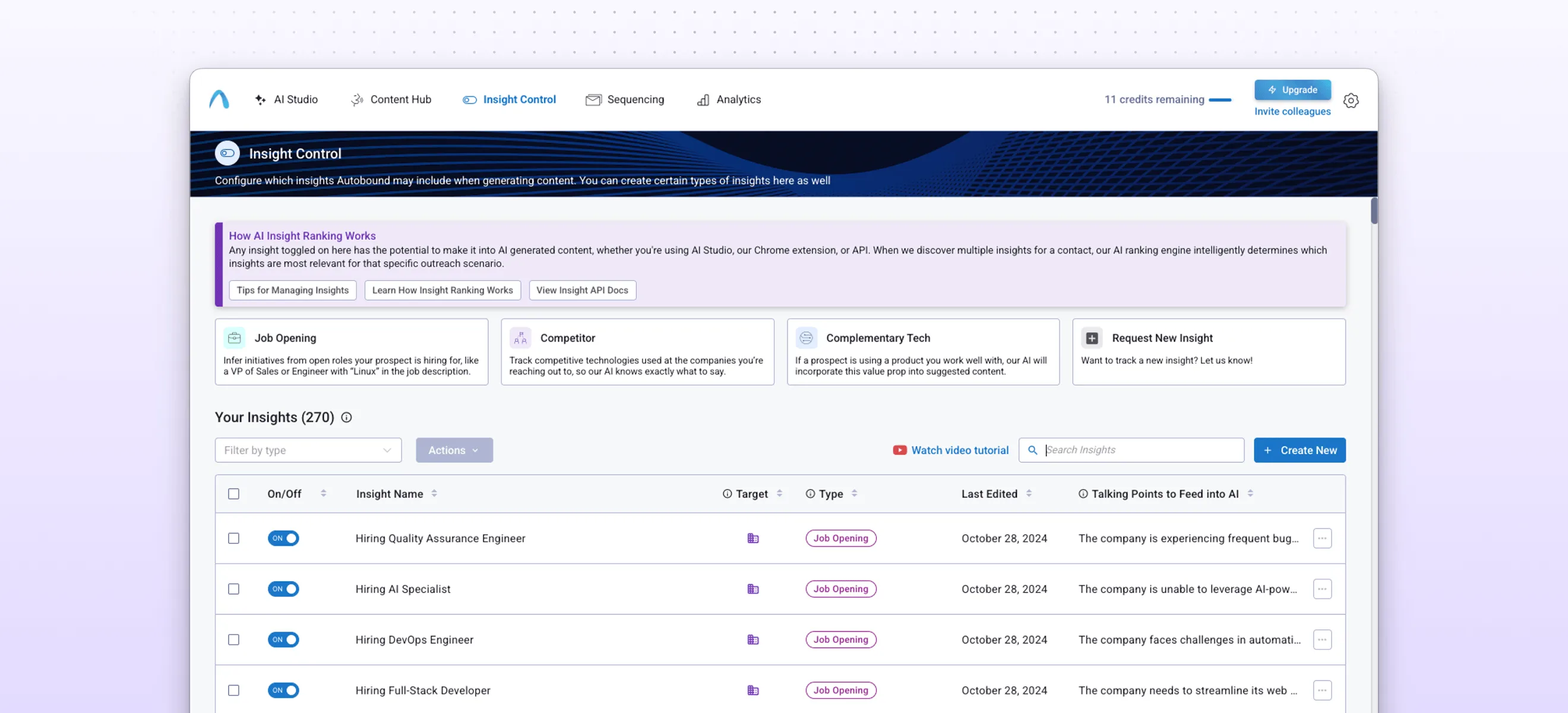Screen dimensions: 1568x713
Task: Click the Target column info icon
Action: [x=727, y=494]
